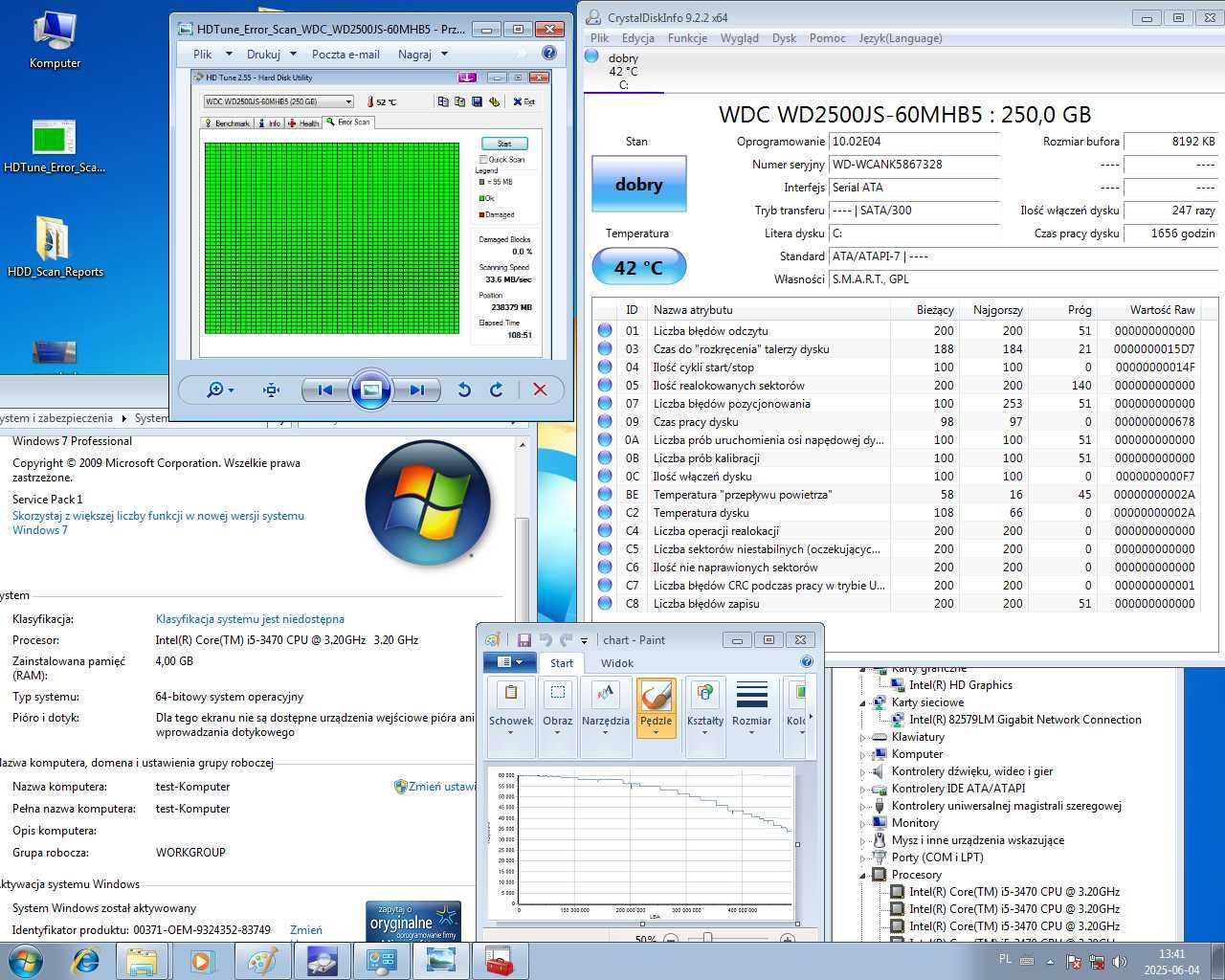Viewport: 1225px width, 980px height.
Task: Click the Paint zoom slider handle
Action: tap(707, 940)
